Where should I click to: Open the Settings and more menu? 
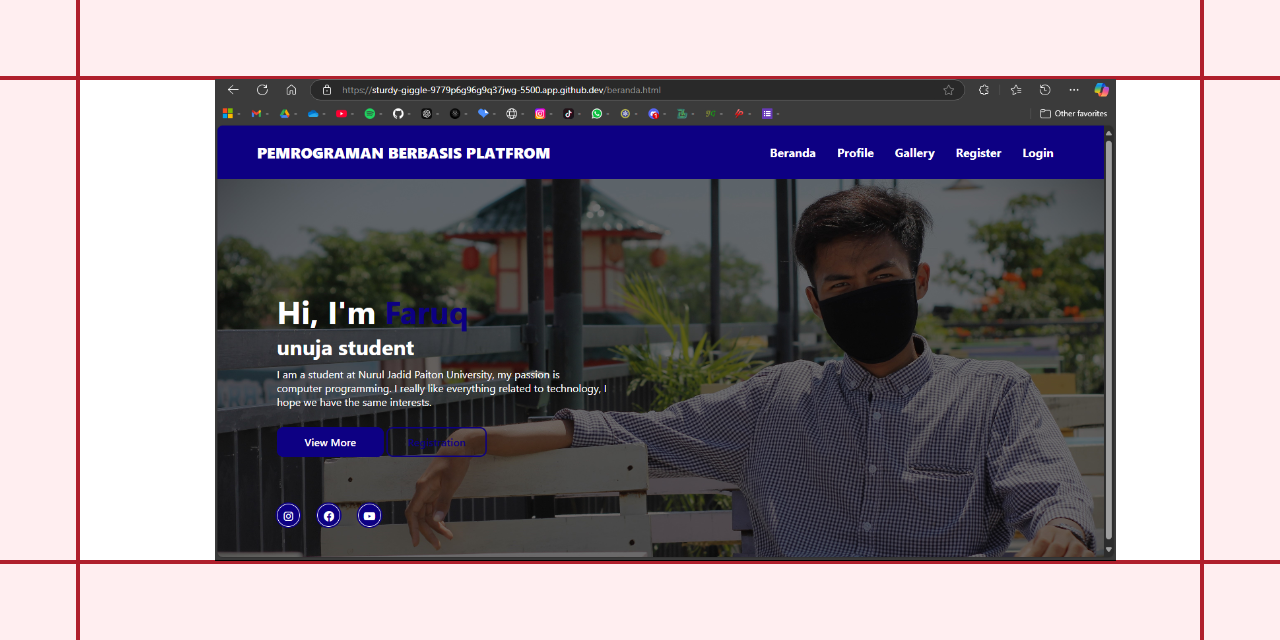tap(1074, 89)
